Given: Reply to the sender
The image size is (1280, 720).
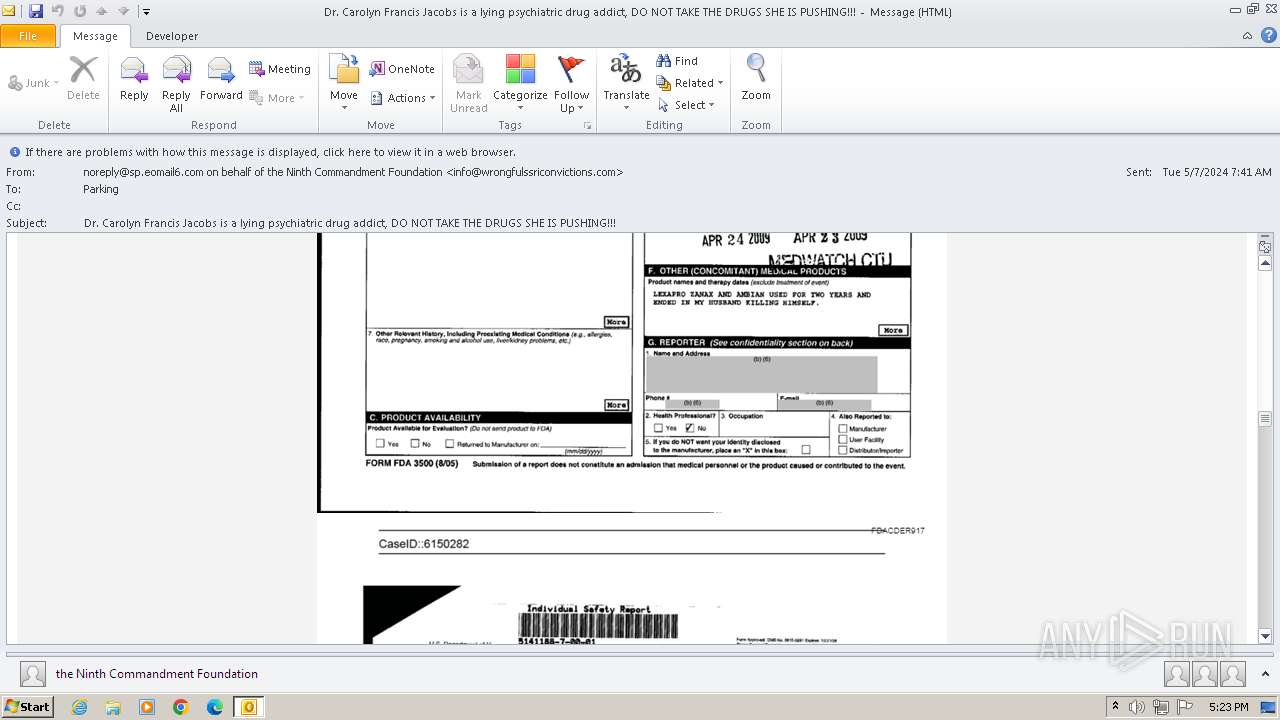Looking at the screenshot, I should tap(134, 78).
